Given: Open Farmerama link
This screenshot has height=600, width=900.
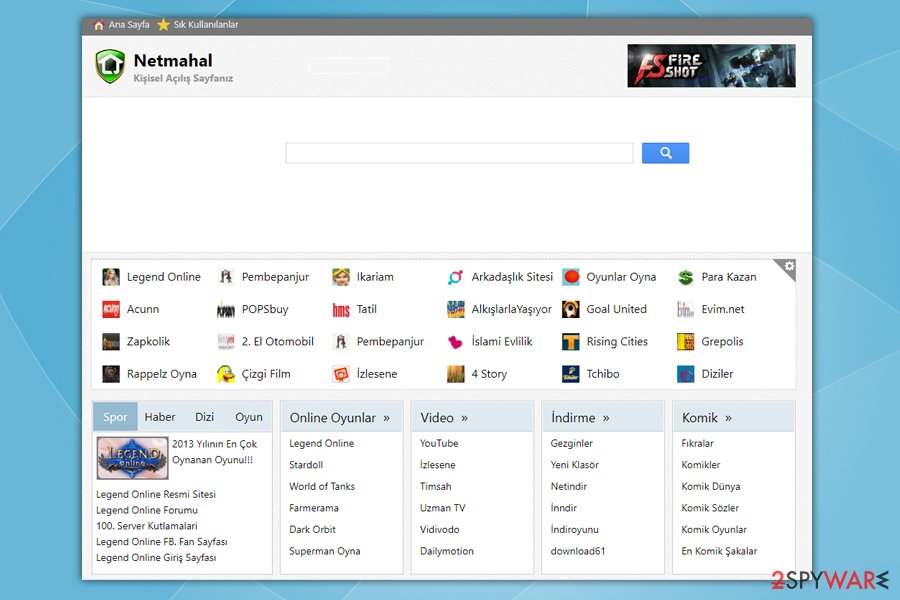Looking at the screenshot, I should pos(314,508).
